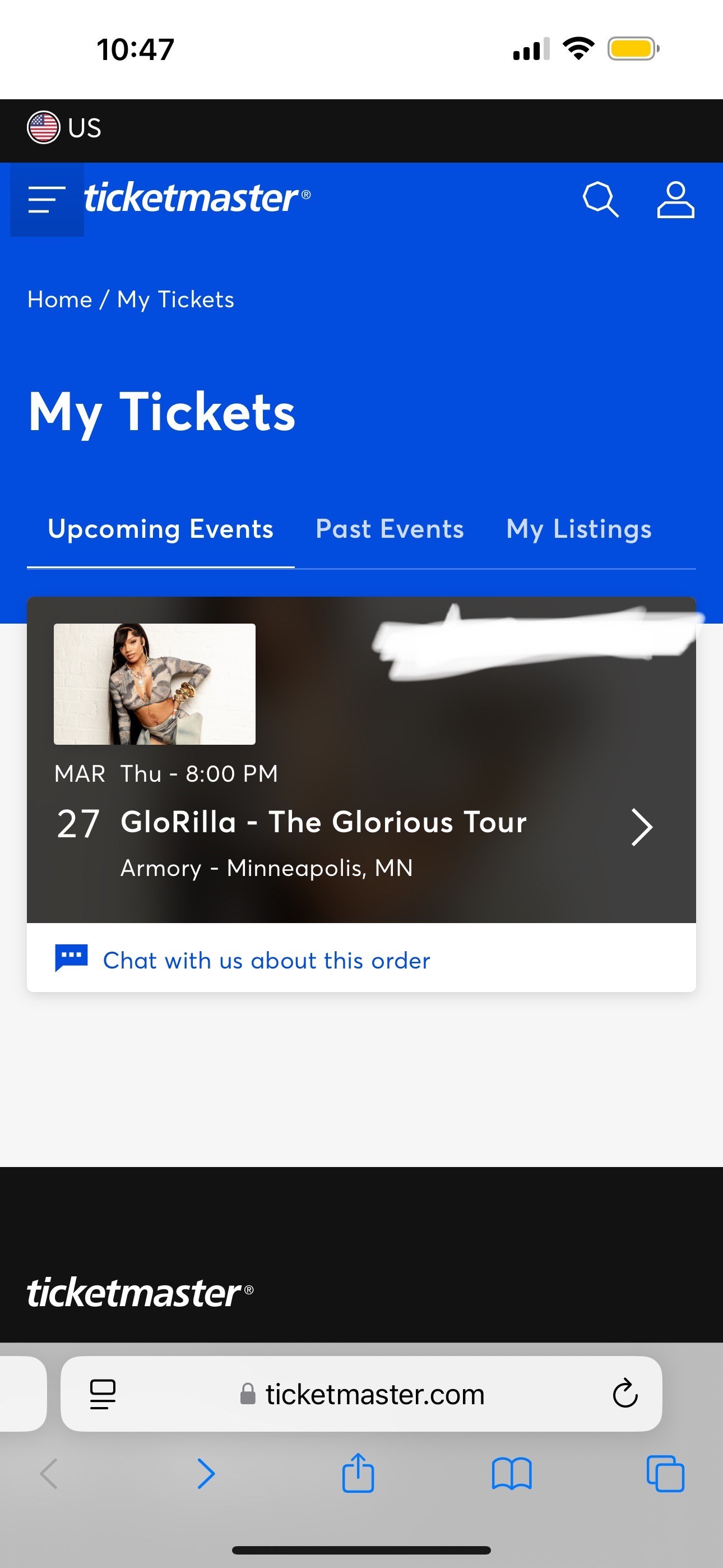
Task: Open Safari bookmarks book icon
Action: click(x=511, y=1474)
